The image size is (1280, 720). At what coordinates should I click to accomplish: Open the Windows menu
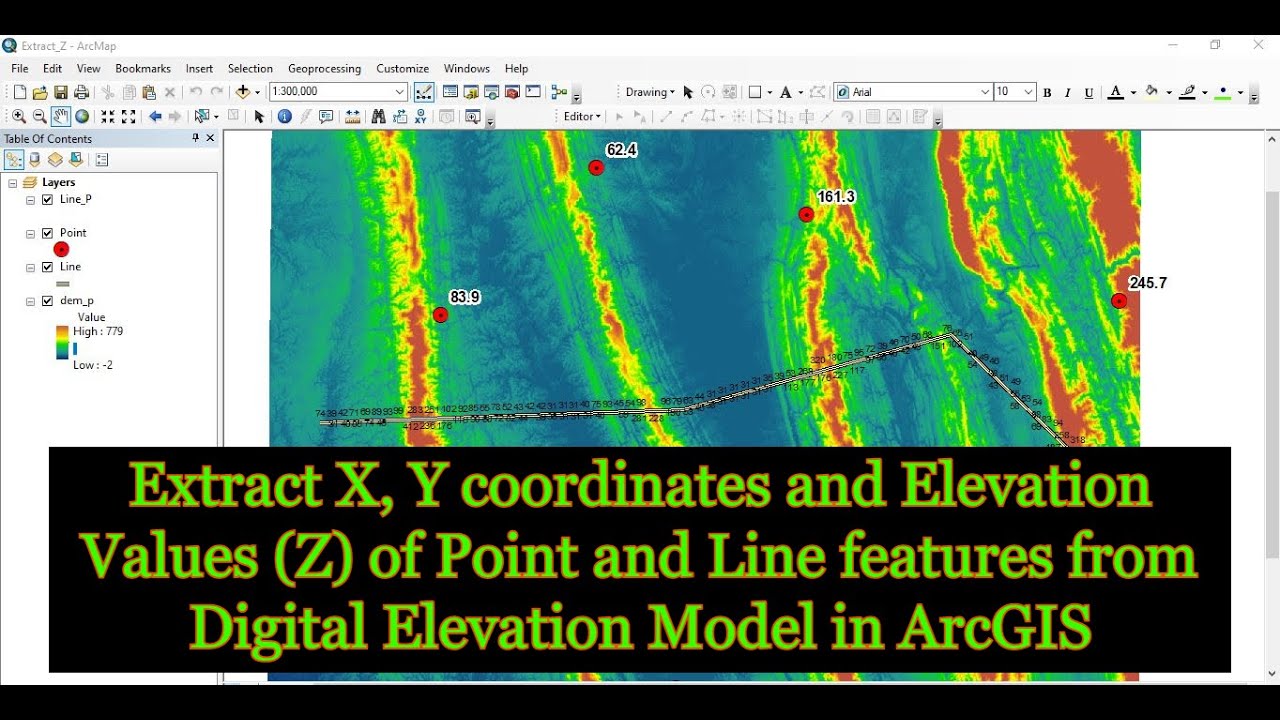(x=467, y=69)
